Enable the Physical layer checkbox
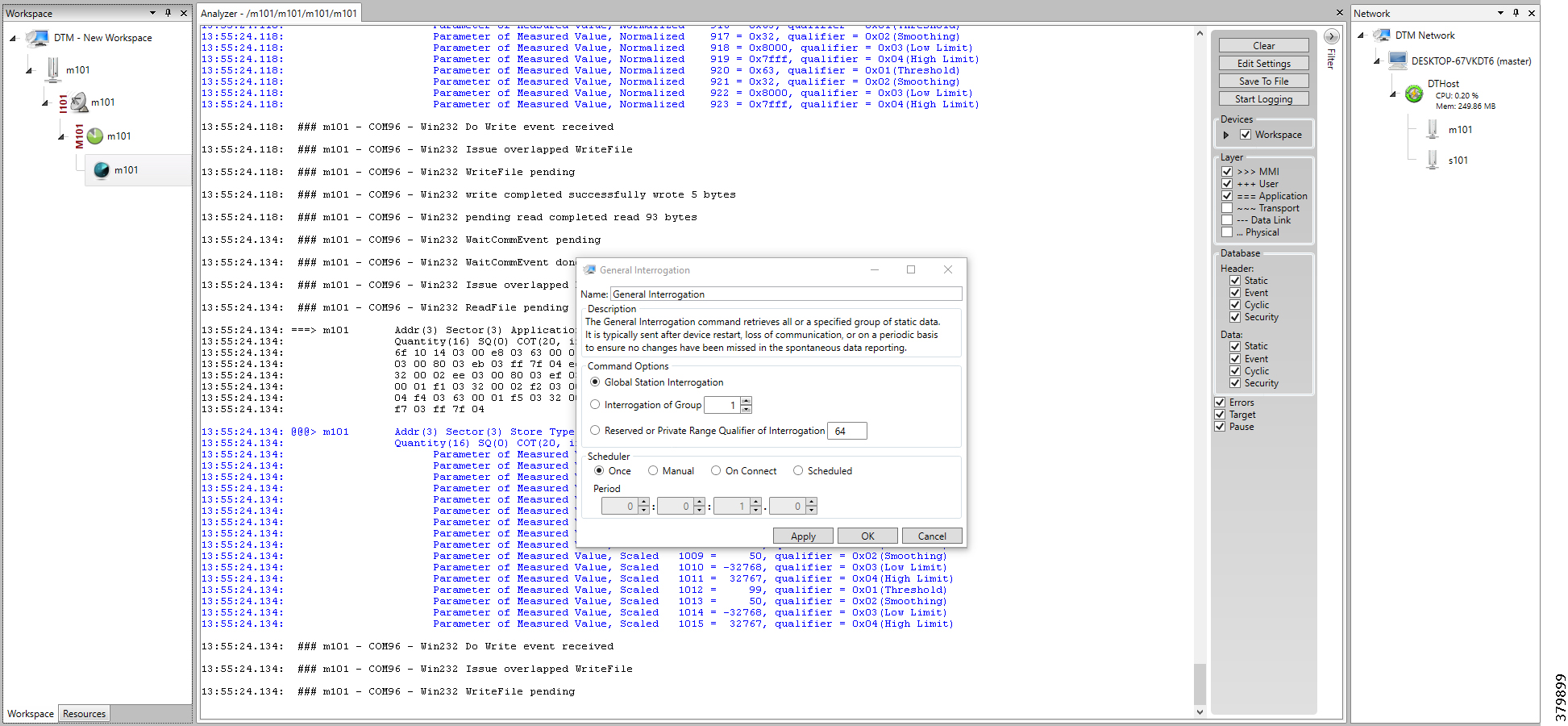This screenshot has width=1568, height=726. click(1227, 232)
